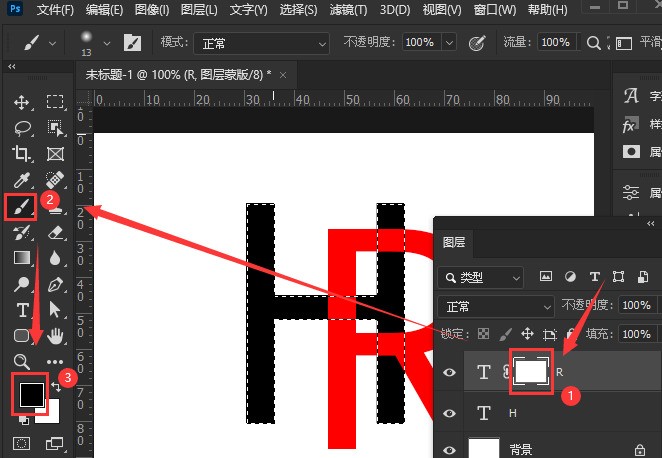This screenshot has height=458, width=662.
Task: Select the Lasso tool
Action: click(22, 128)
